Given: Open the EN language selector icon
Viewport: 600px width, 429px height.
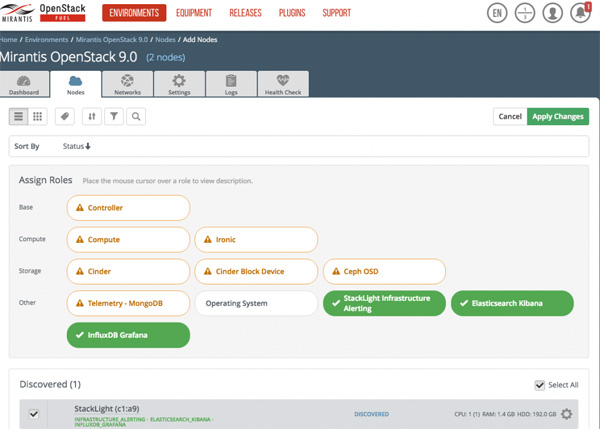Looking at the screenshot, I should click(497, 13).
